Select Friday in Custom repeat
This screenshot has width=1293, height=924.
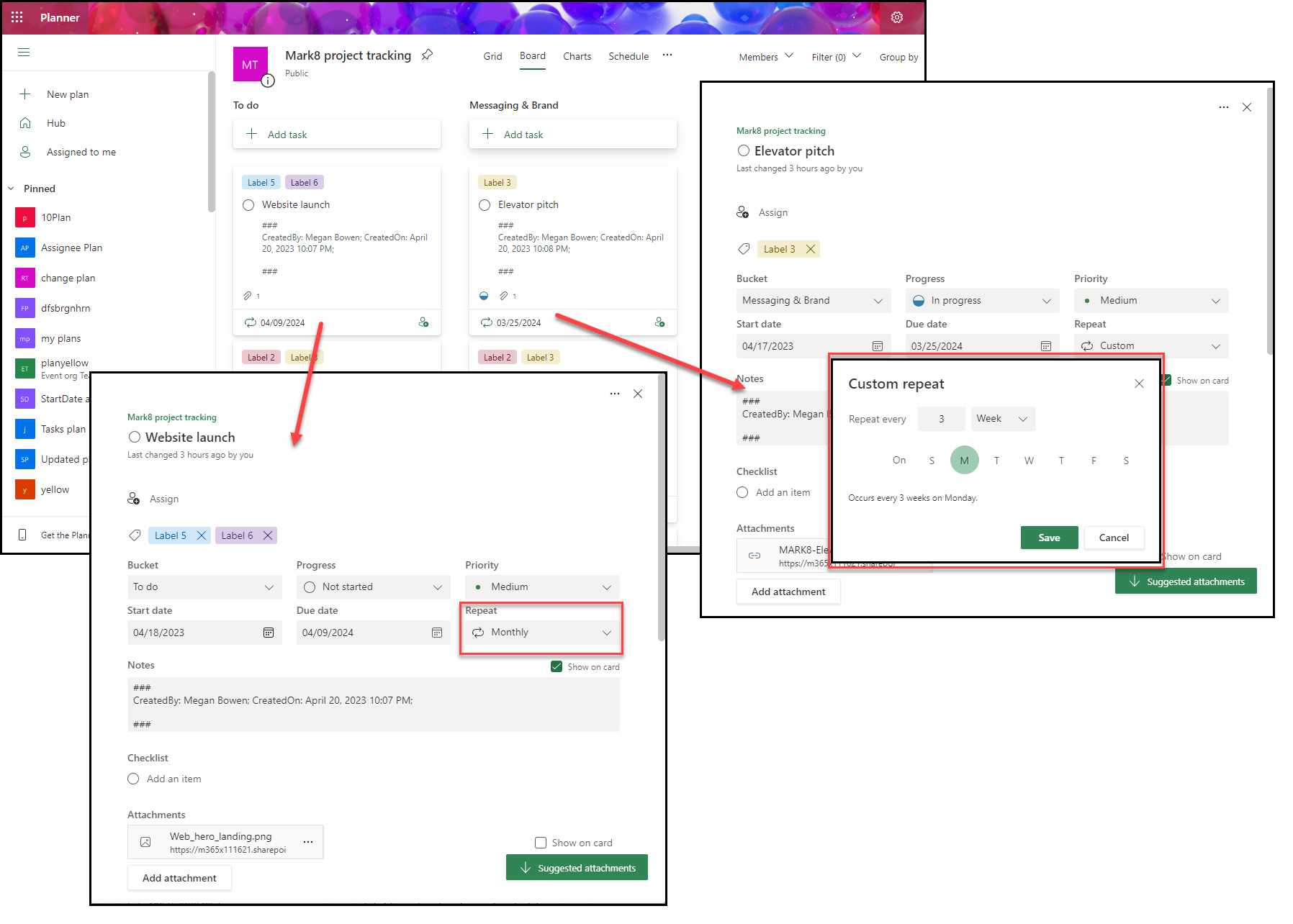point(1094,461)
